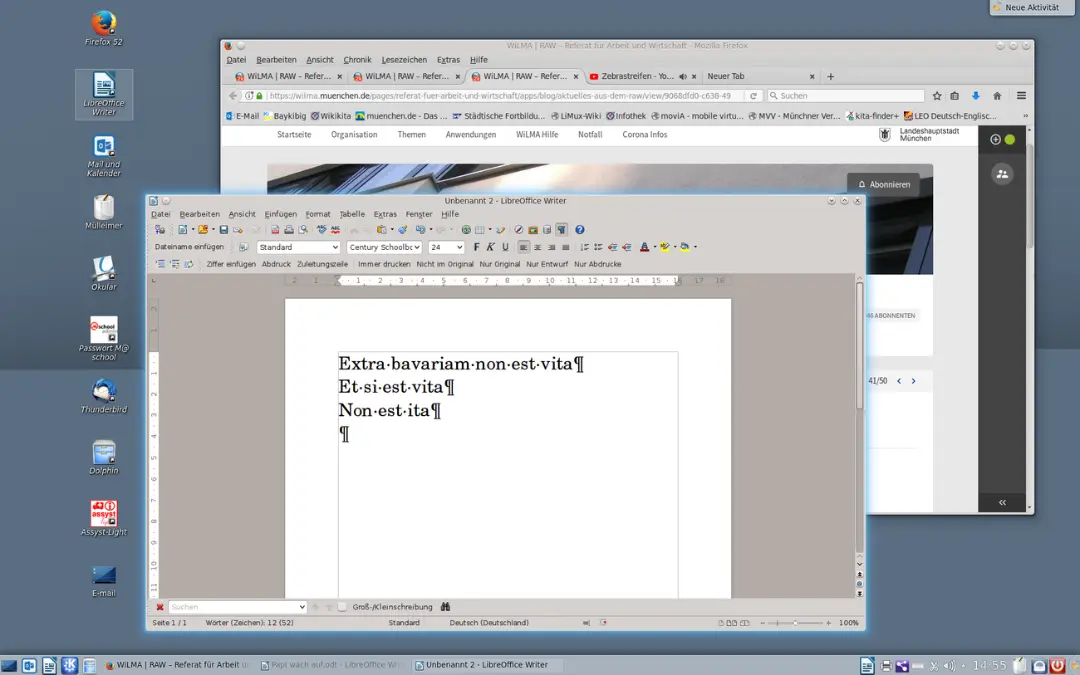Enable Groß-/Kleinschreibung checkbox
This screenshot has width=1080, height=675.
coord(342,607)
